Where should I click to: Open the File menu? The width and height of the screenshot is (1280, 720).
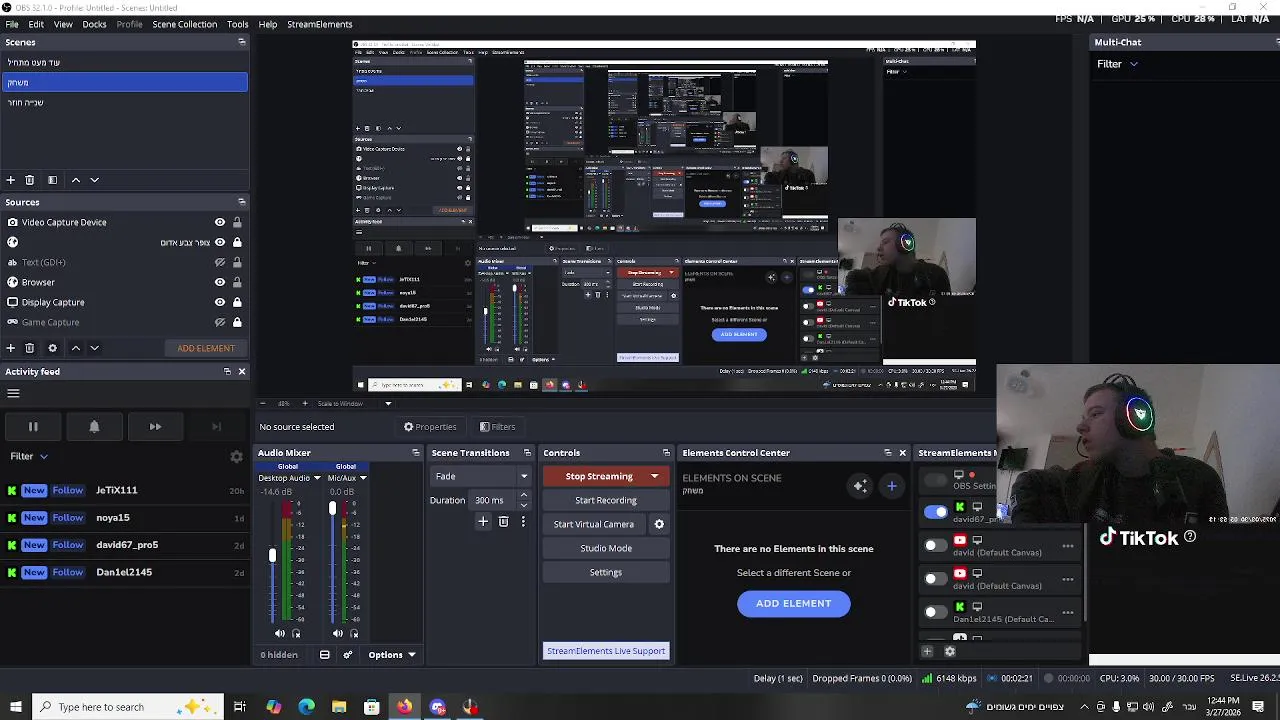[12, 24]
